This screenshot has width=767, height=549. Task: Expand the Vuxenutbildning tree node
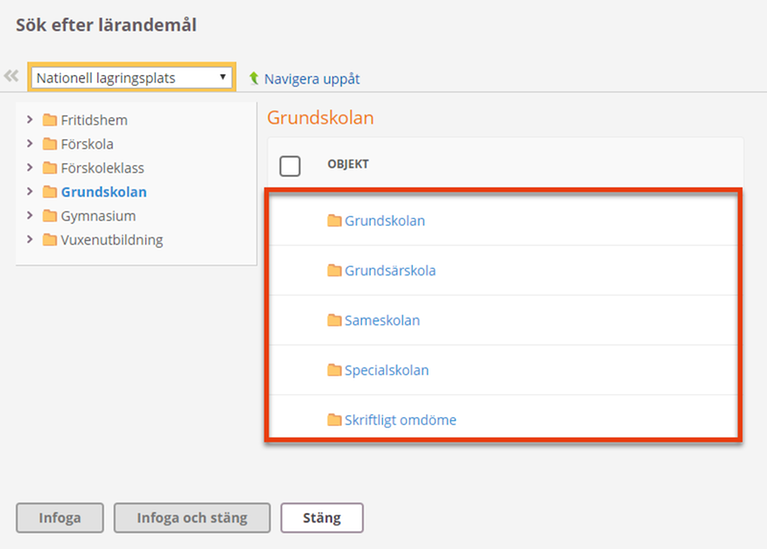[x=30, y=239]
